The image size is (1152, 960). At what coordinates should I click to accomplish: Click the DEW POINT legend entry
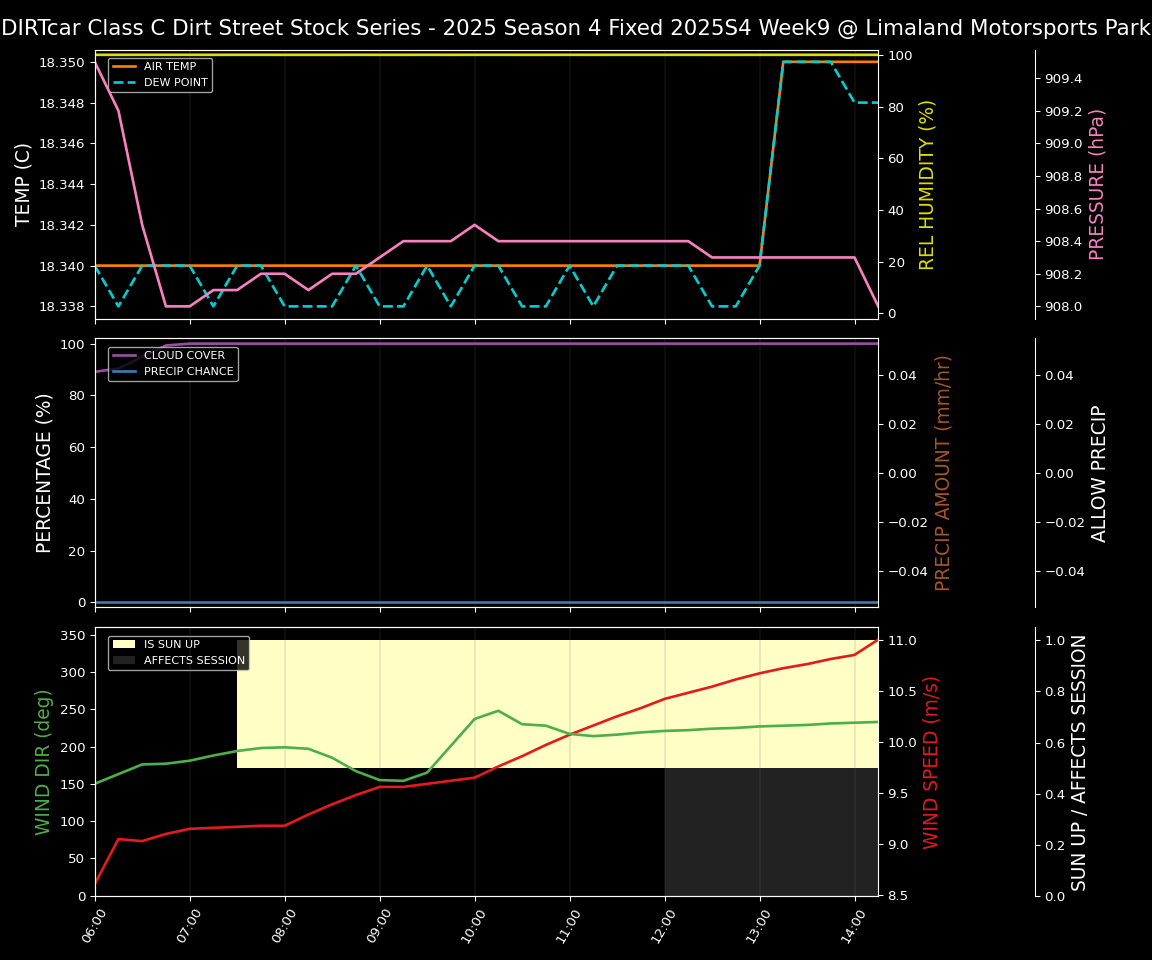pos(176,83)
